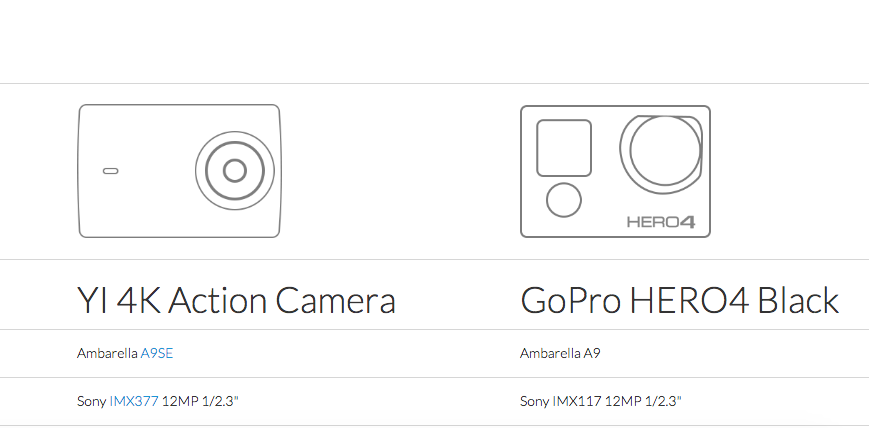Open the A9SE chipset link

coord(157,353)
